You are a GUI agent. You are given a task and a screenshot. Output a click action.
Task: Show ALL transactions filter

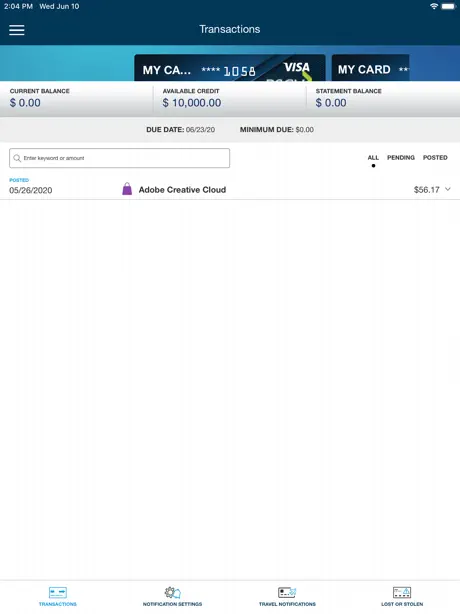[373, 157]
